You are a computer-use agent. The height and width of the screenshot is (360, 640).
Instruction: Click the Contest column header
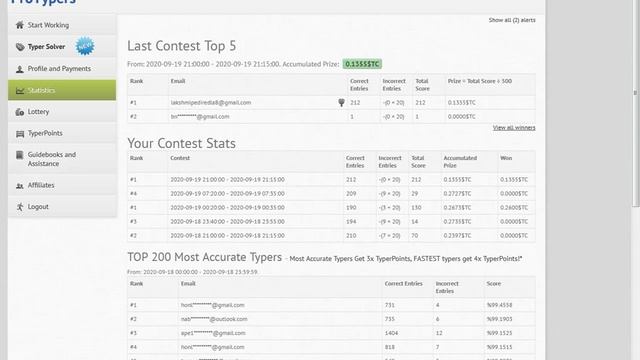click(x=180, y=158)
